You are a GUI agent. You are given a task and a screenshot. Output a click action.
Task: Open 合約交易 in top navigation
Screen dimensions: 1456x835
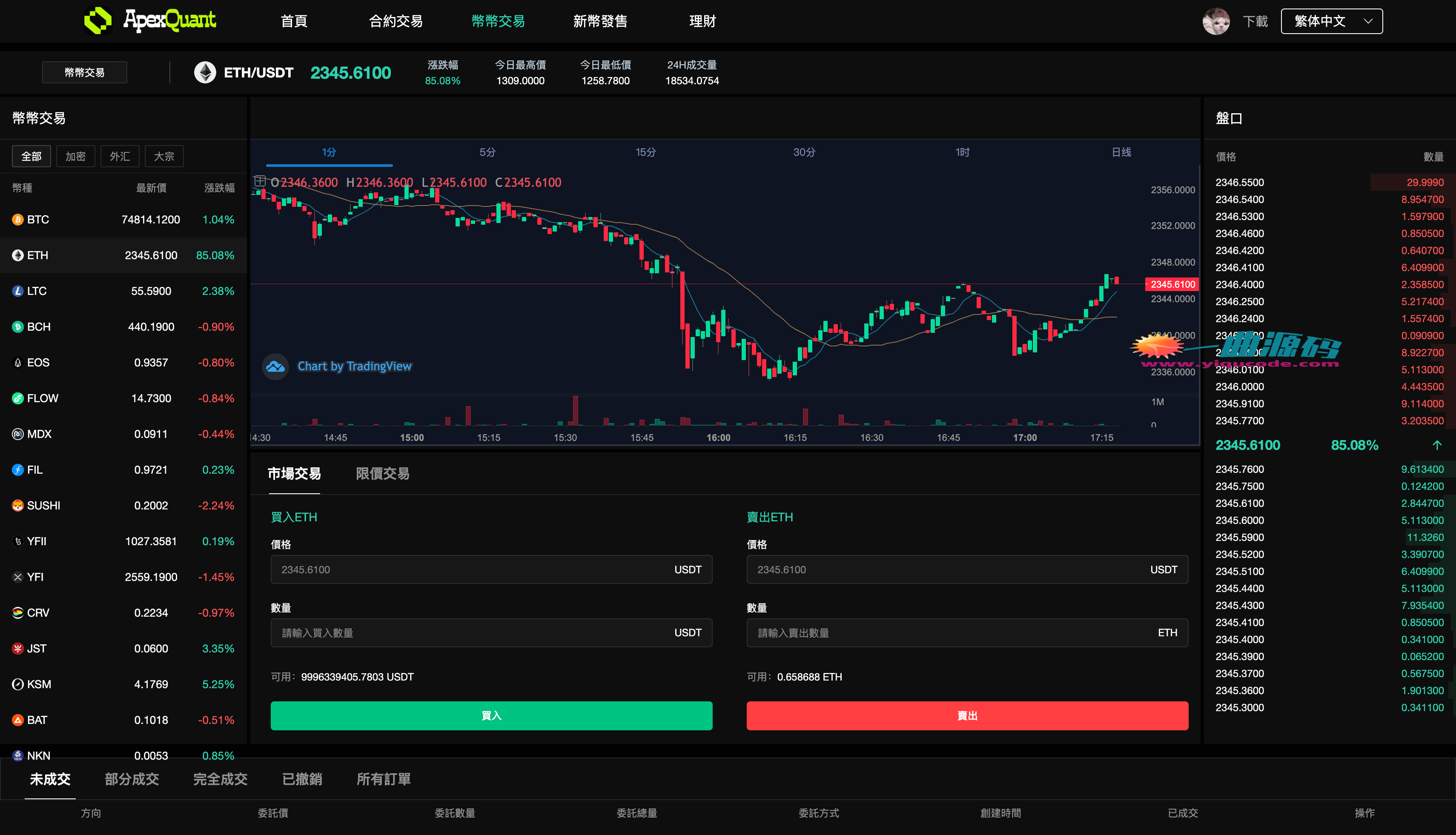(395, 22)
